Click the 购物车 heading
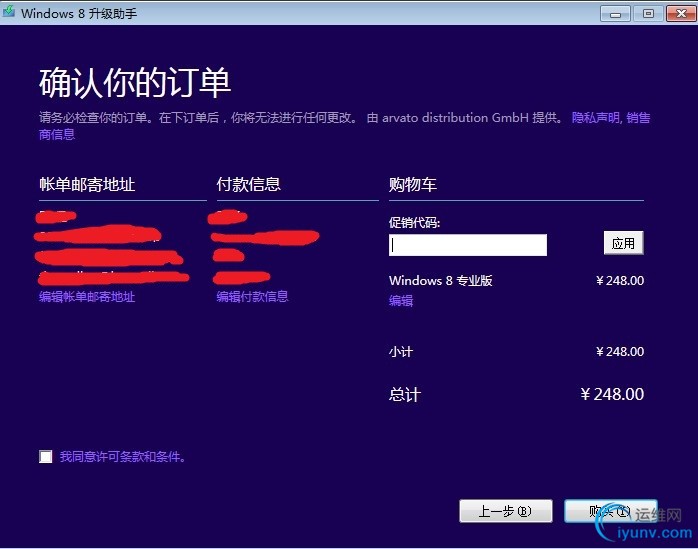 tap(413, 184)
